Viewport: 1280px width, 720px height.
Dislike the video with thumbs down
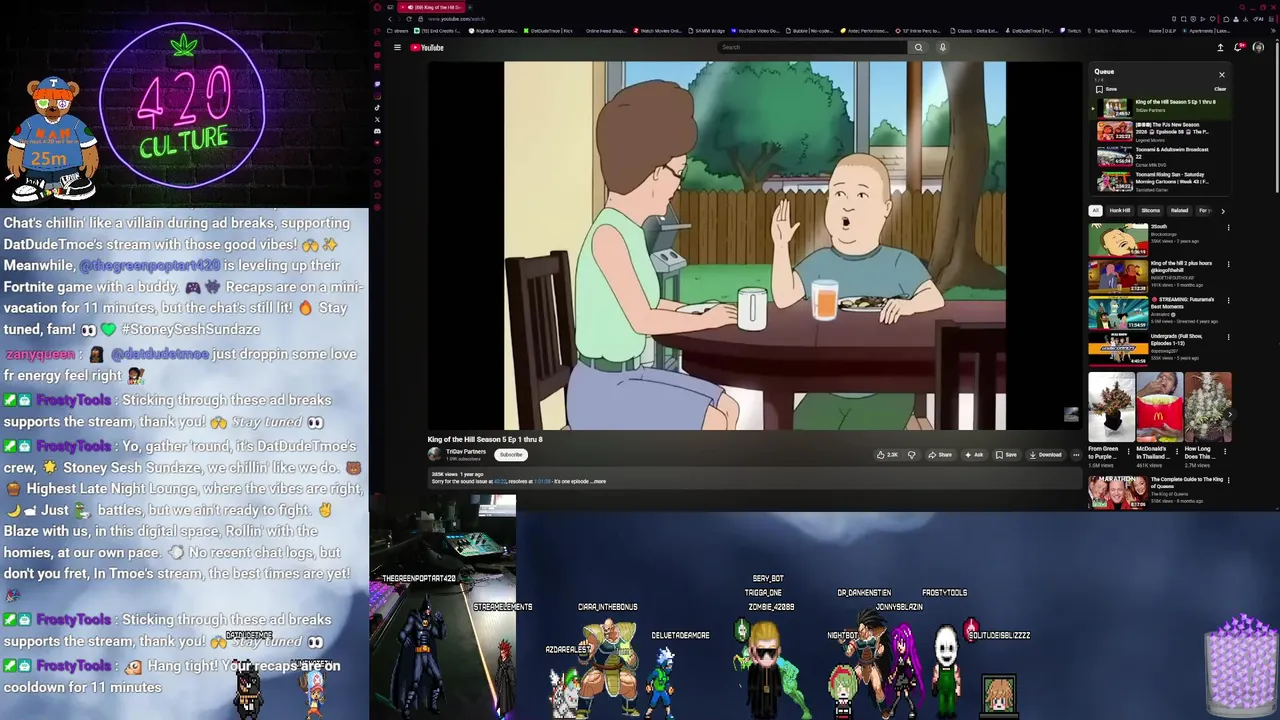(x=911, y=455)
